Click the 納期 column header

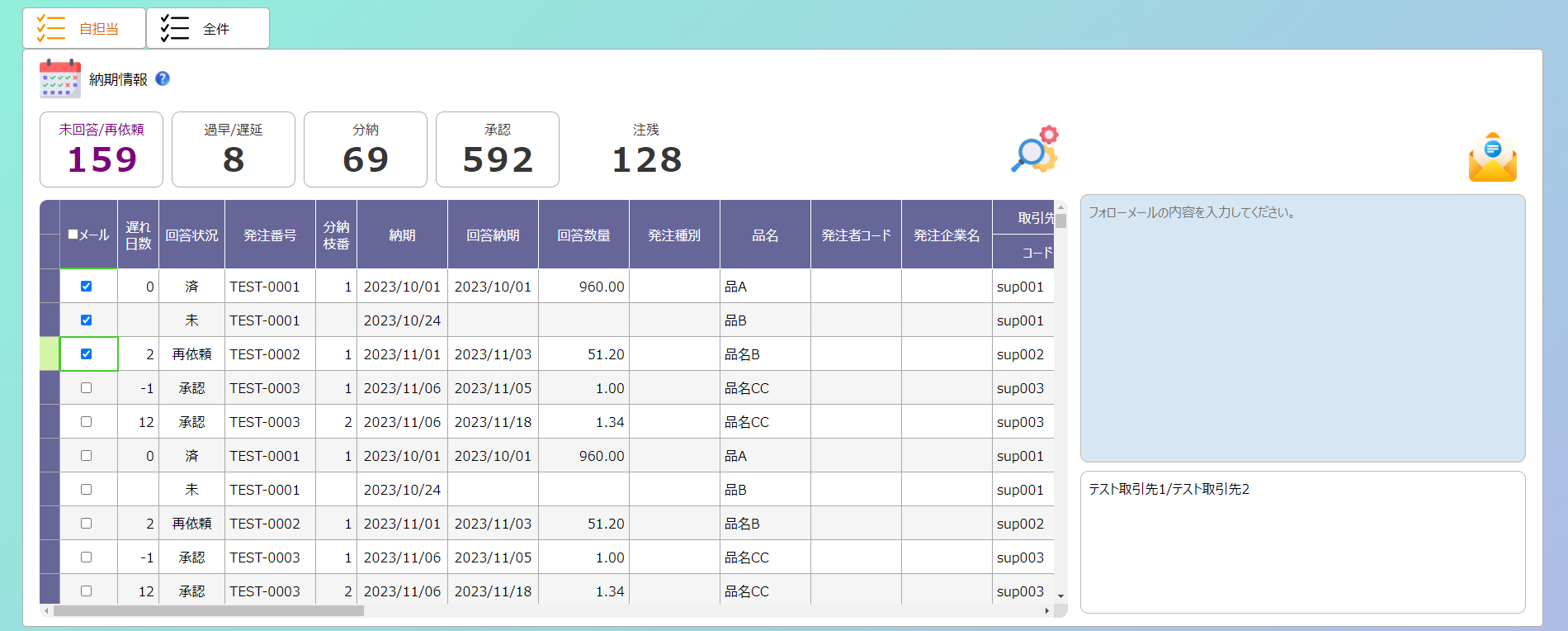coord(402,235)
